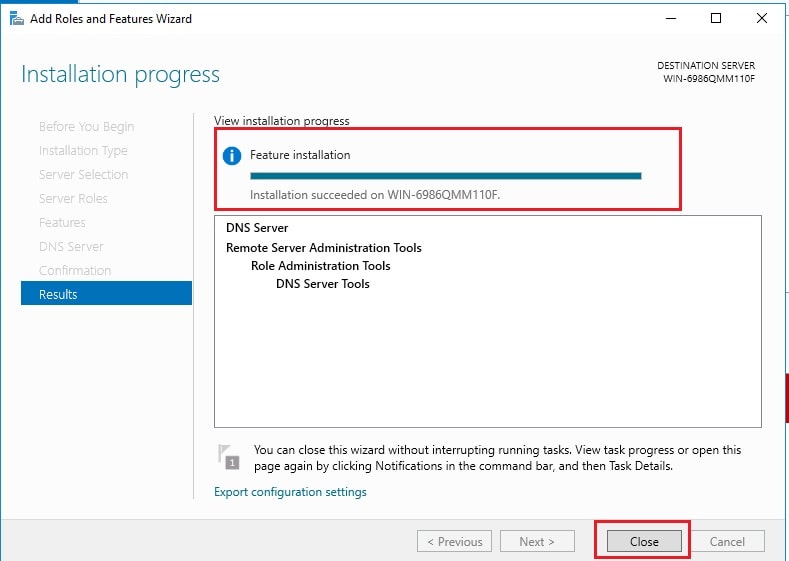Click the Installation succeeded status text

point(375,195)
